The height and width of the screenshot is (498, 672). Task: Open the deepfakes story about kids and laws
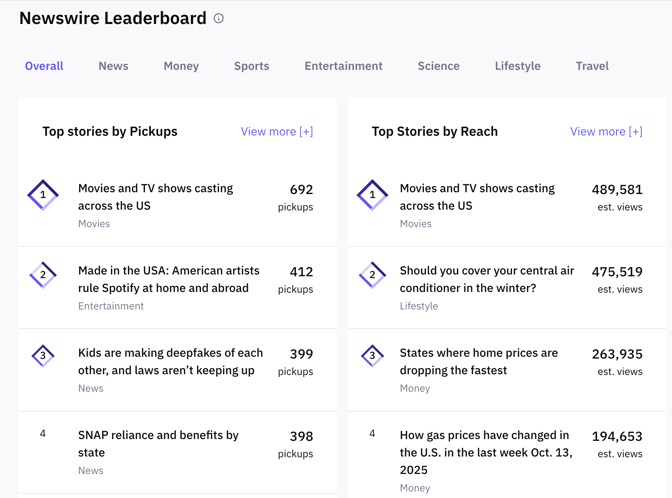(170, 362)
